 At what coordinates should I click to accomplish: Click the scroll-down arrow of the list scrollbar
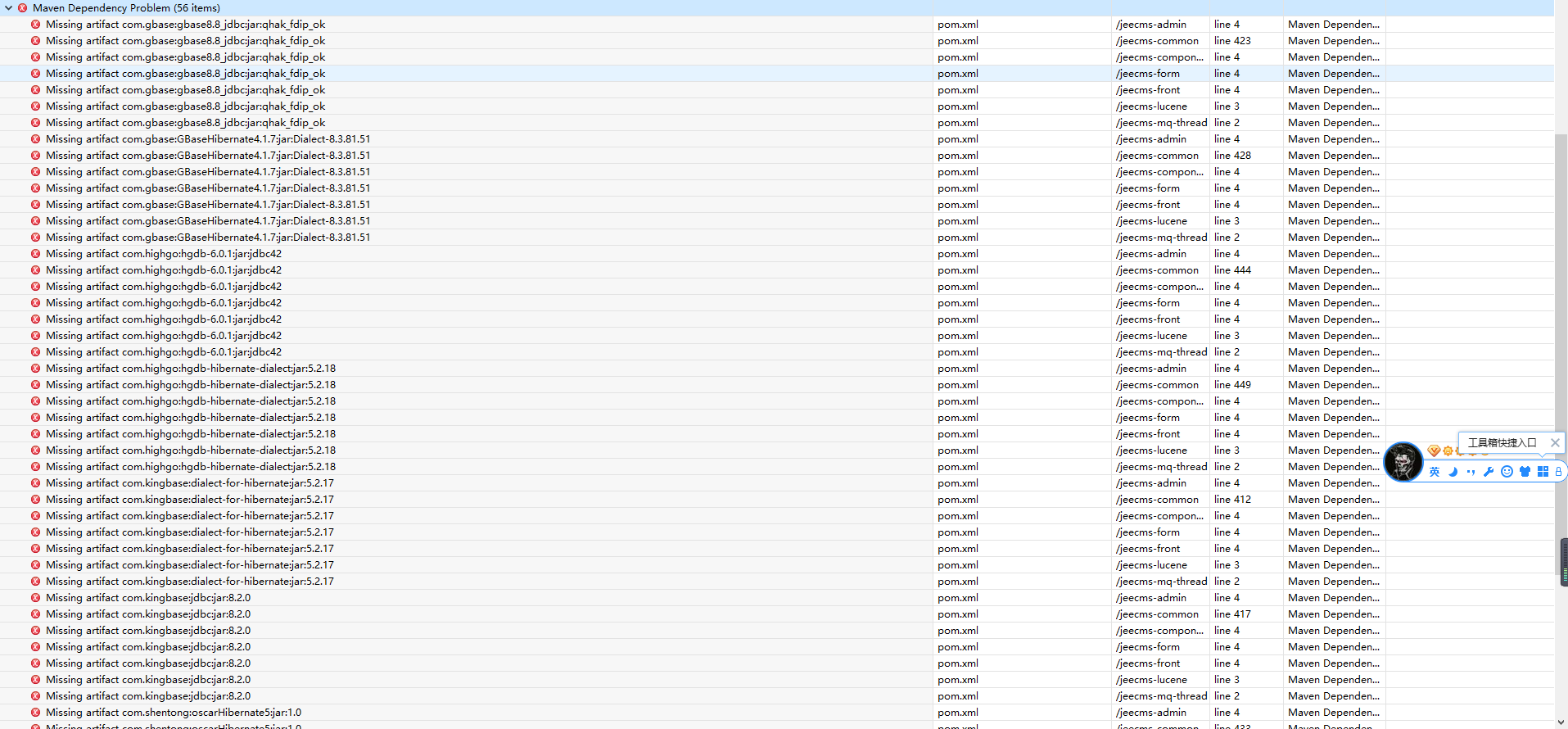(x=1561, y=722)
